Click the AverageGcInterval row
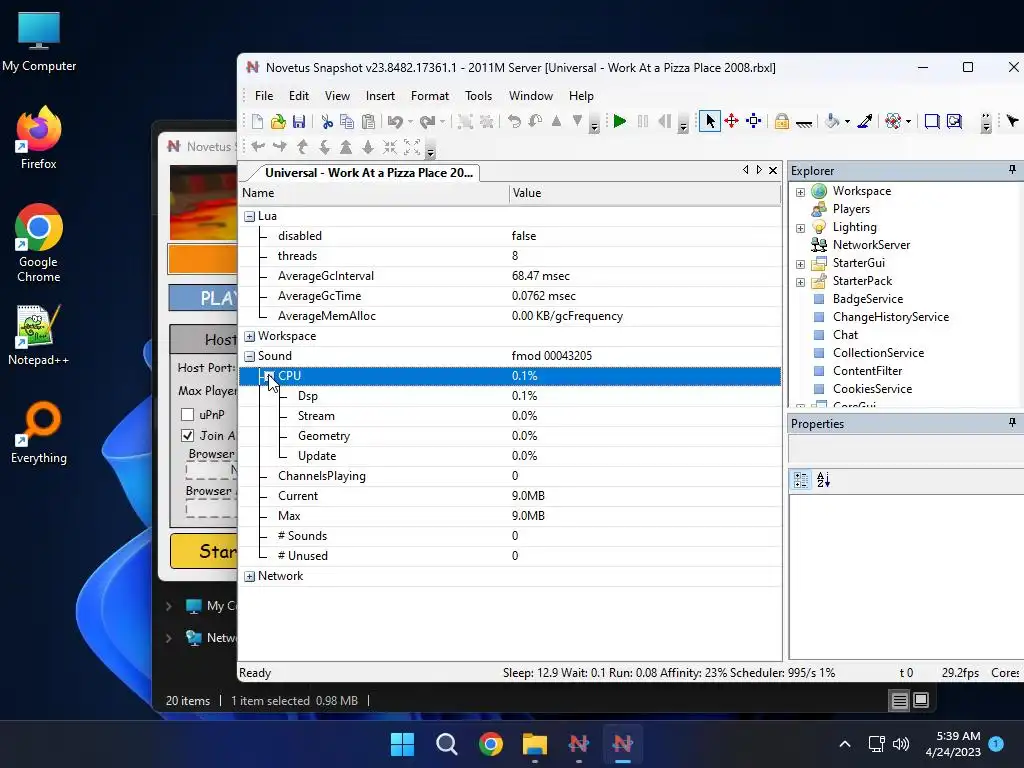 tap(510, 276)
